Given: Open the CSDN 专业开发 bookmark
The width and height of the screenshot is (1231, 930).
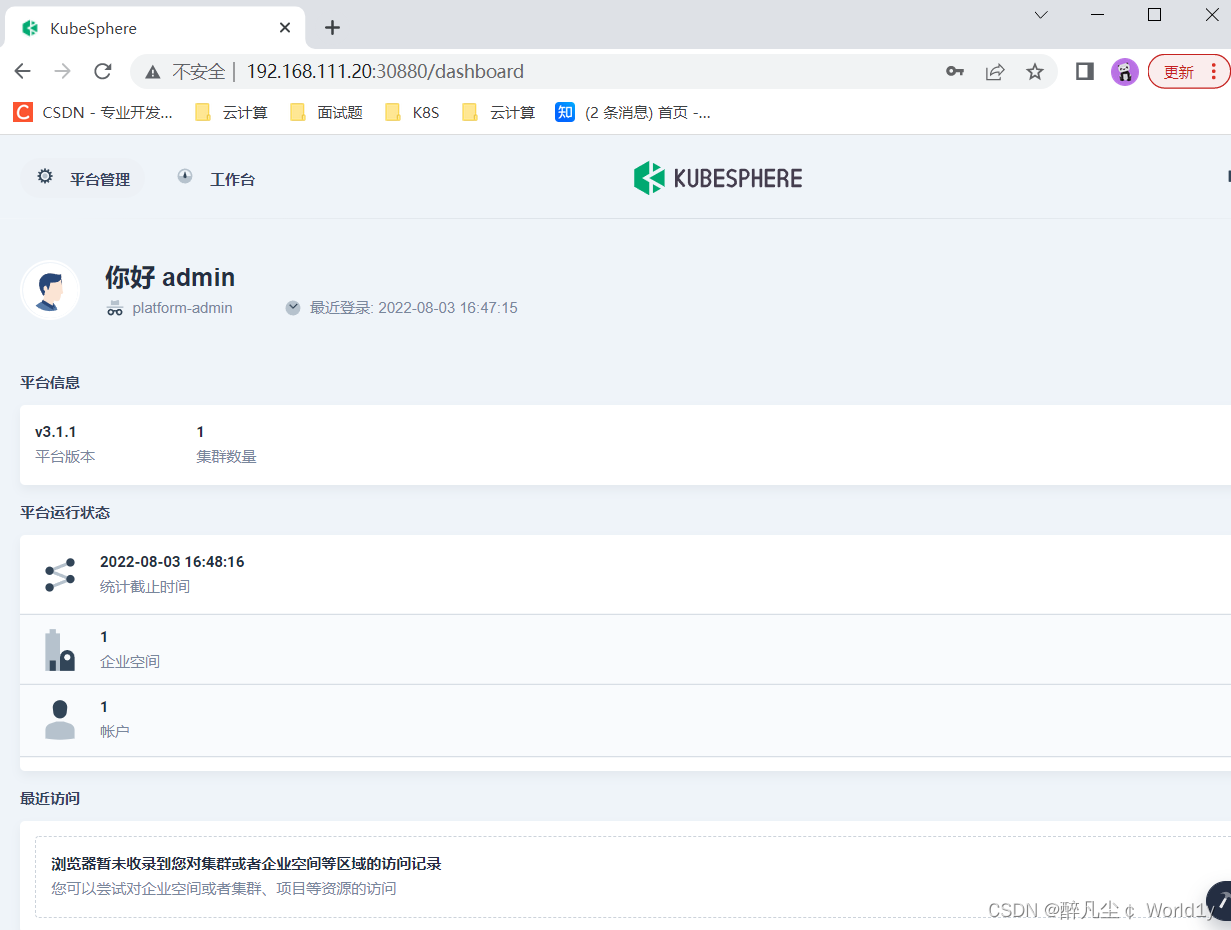Looking at the screenshot, I should tap(94, 113).
